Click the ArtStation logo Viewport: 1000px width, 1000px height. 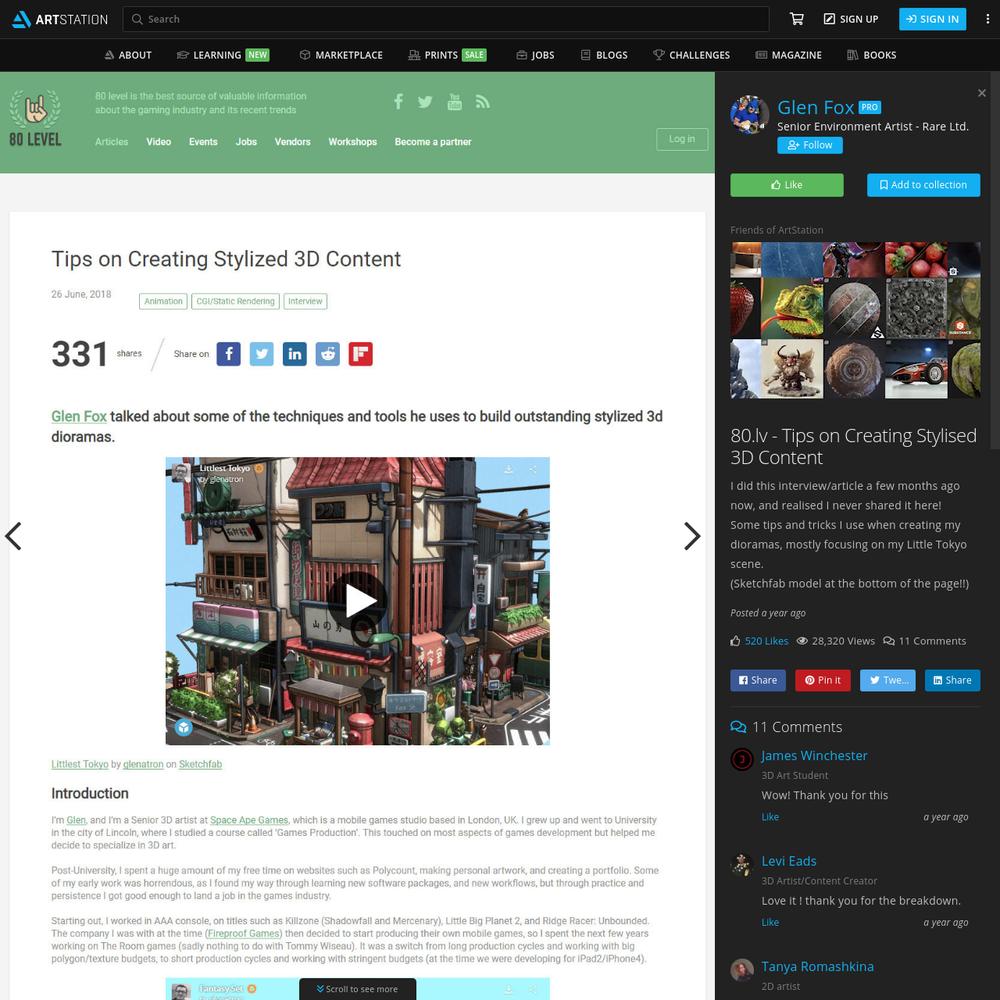click(60, 19)
